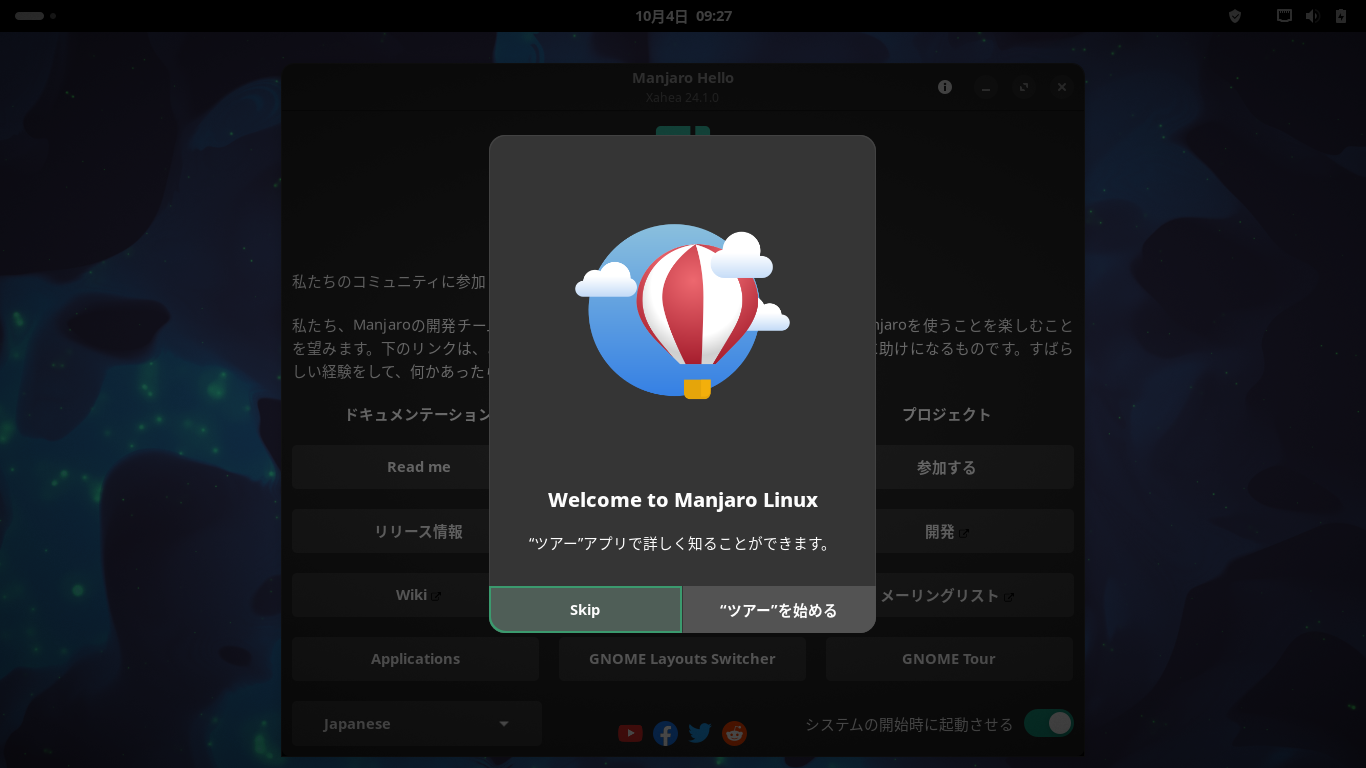
Task: Minimize the Manjaro Hello window
Action: pyautogui.click(x=985, y=87)
